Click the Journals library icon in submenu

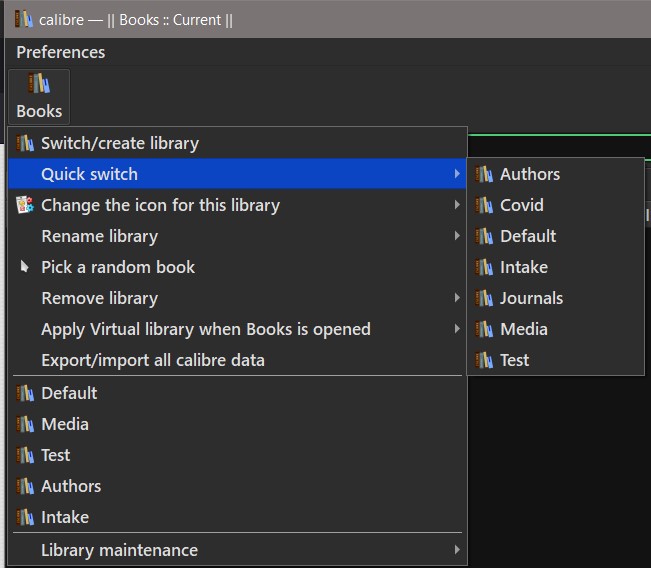coord(485,298)
